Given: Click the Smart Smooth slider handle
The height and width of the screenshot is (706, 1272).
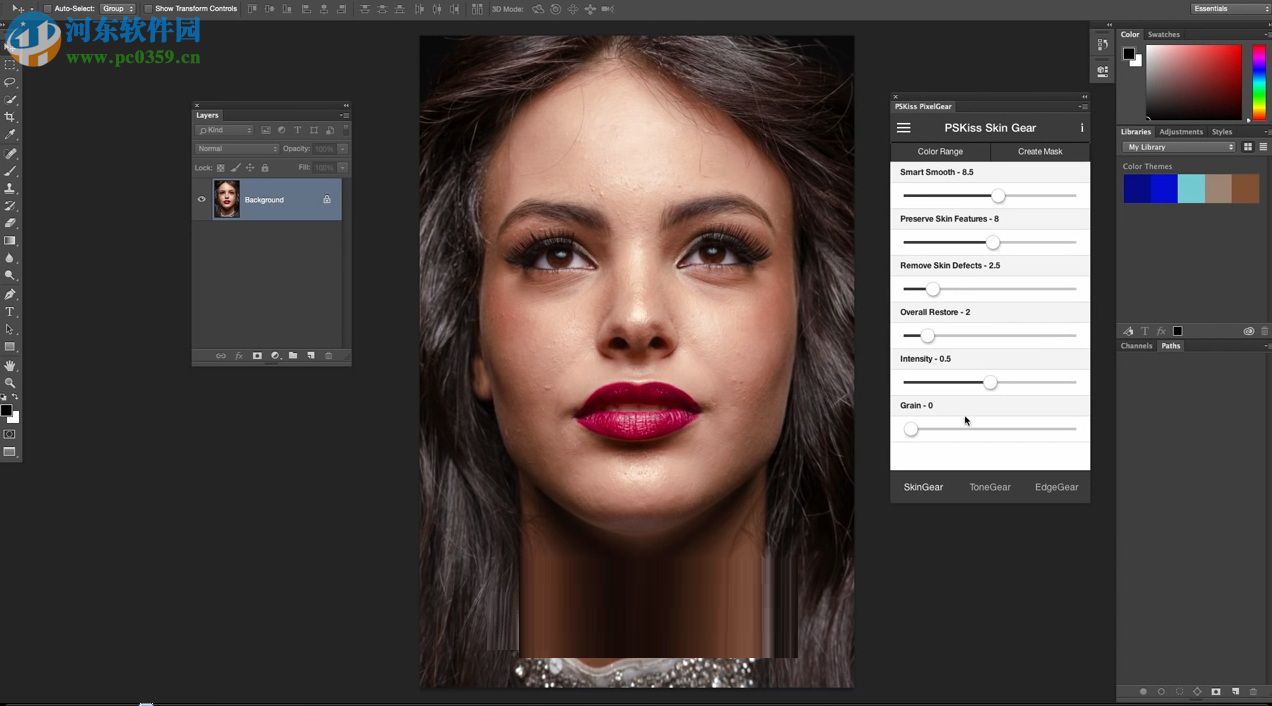Looking at the screenshot, I should point(997,196).
